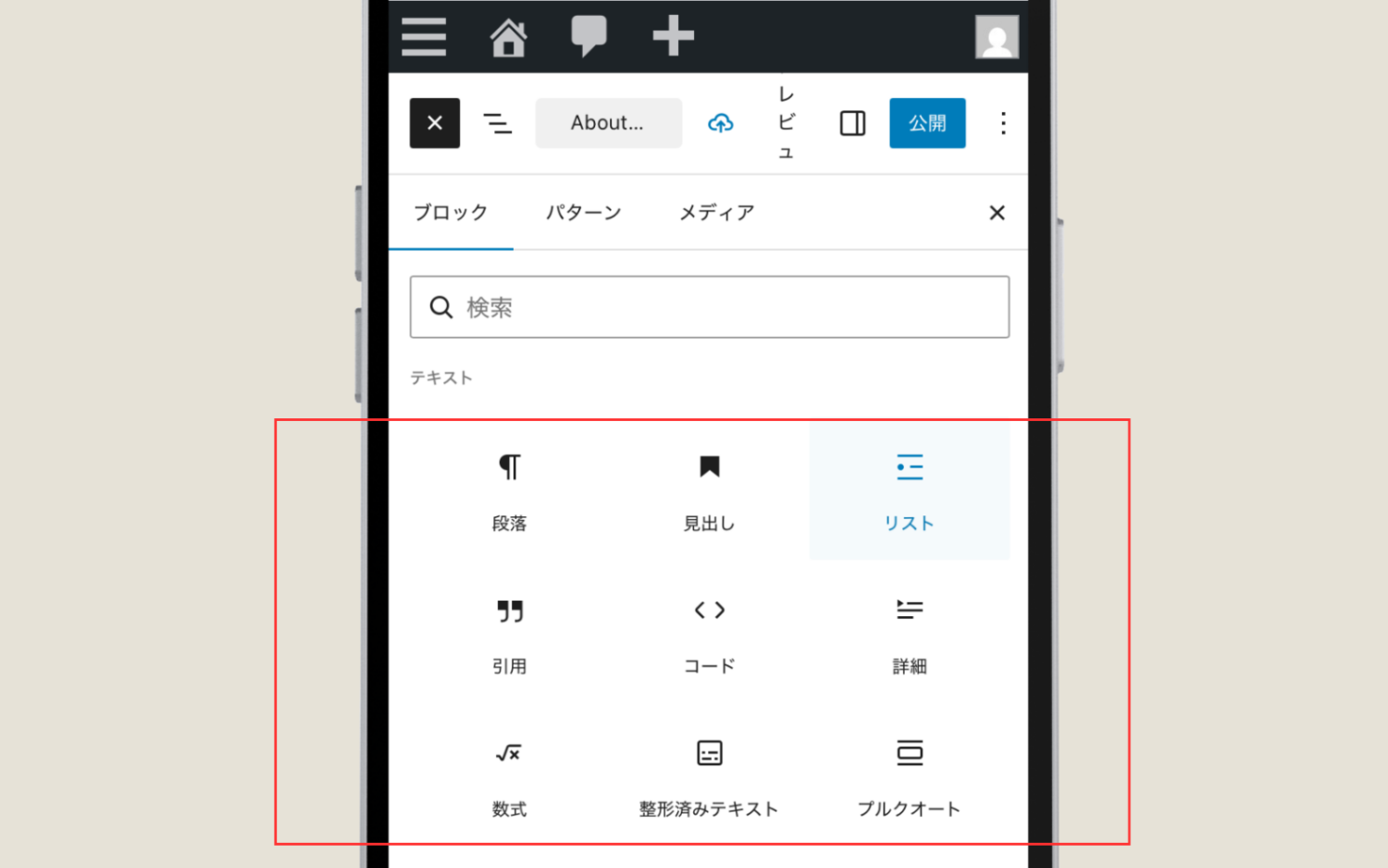Switch to the パターン tab
Image resolution: width=1388 pixels, height=868 pixels.
pos(583,213)
